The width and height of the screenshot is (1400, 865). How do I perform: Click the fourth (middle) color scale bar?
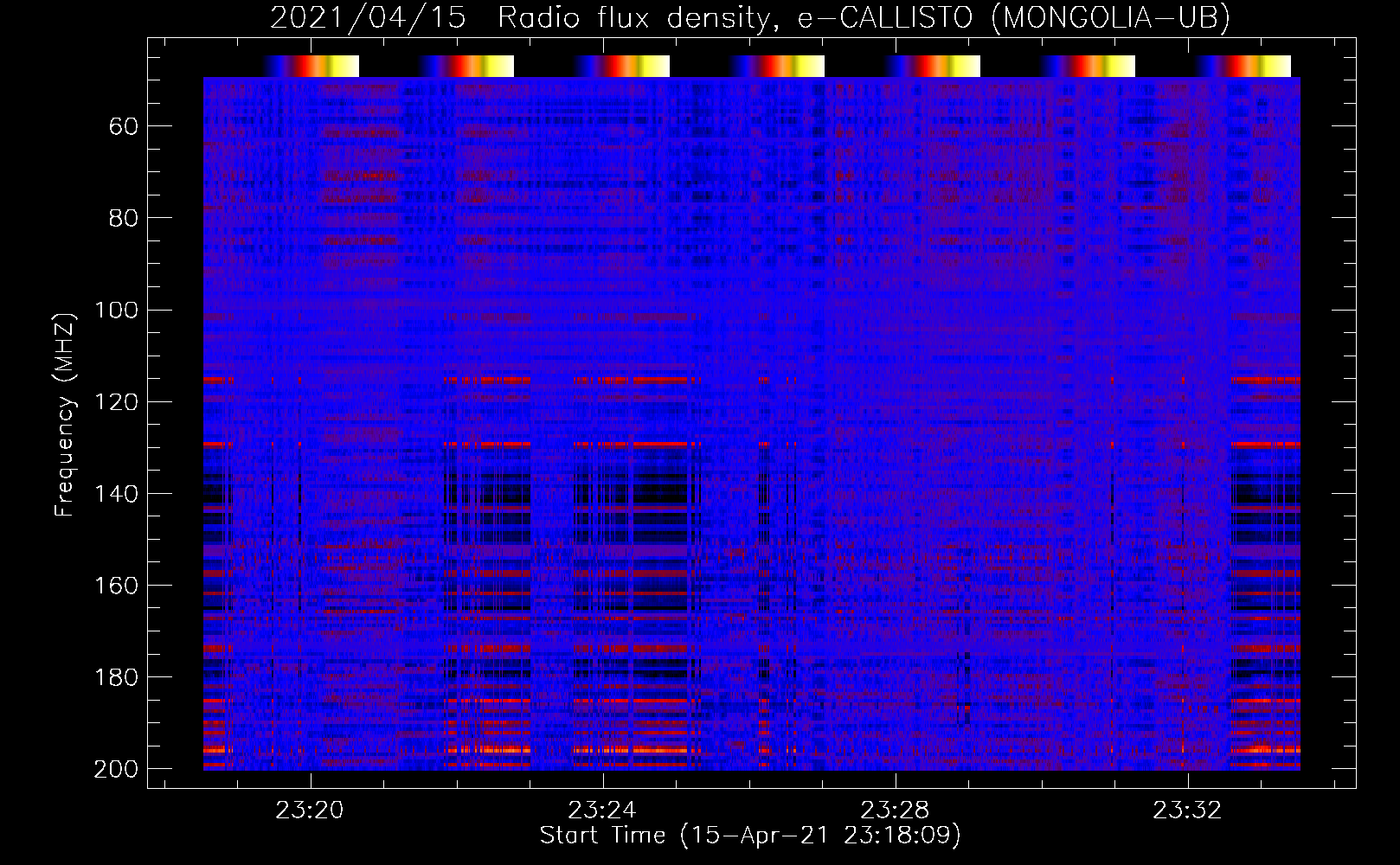(777, 66)
